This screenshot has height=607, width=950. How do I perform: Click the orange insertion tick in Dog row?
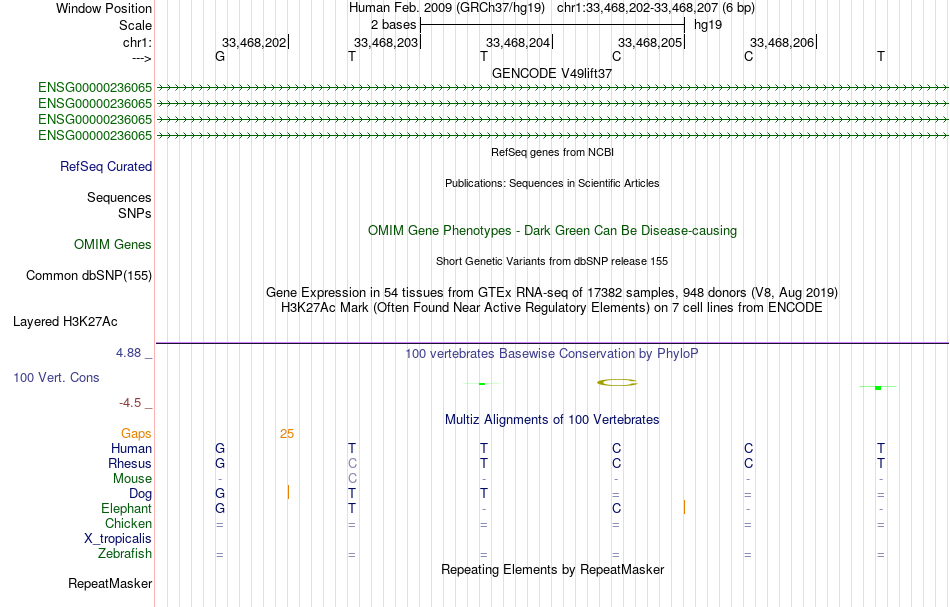(x=288, y=492)
